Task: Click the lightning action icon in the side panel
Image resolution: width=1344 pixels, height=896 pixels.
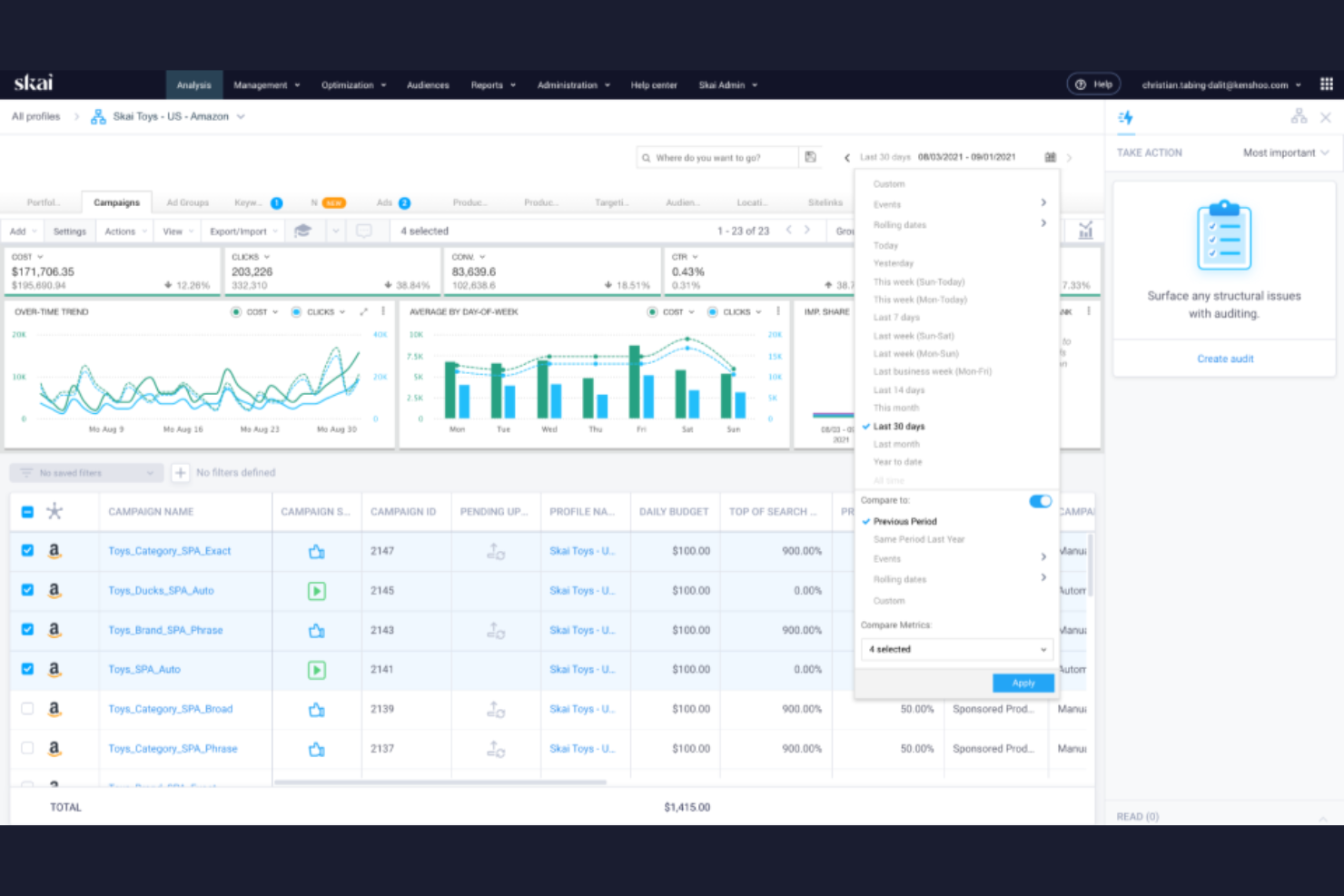Action: (x=1126, y=117)
